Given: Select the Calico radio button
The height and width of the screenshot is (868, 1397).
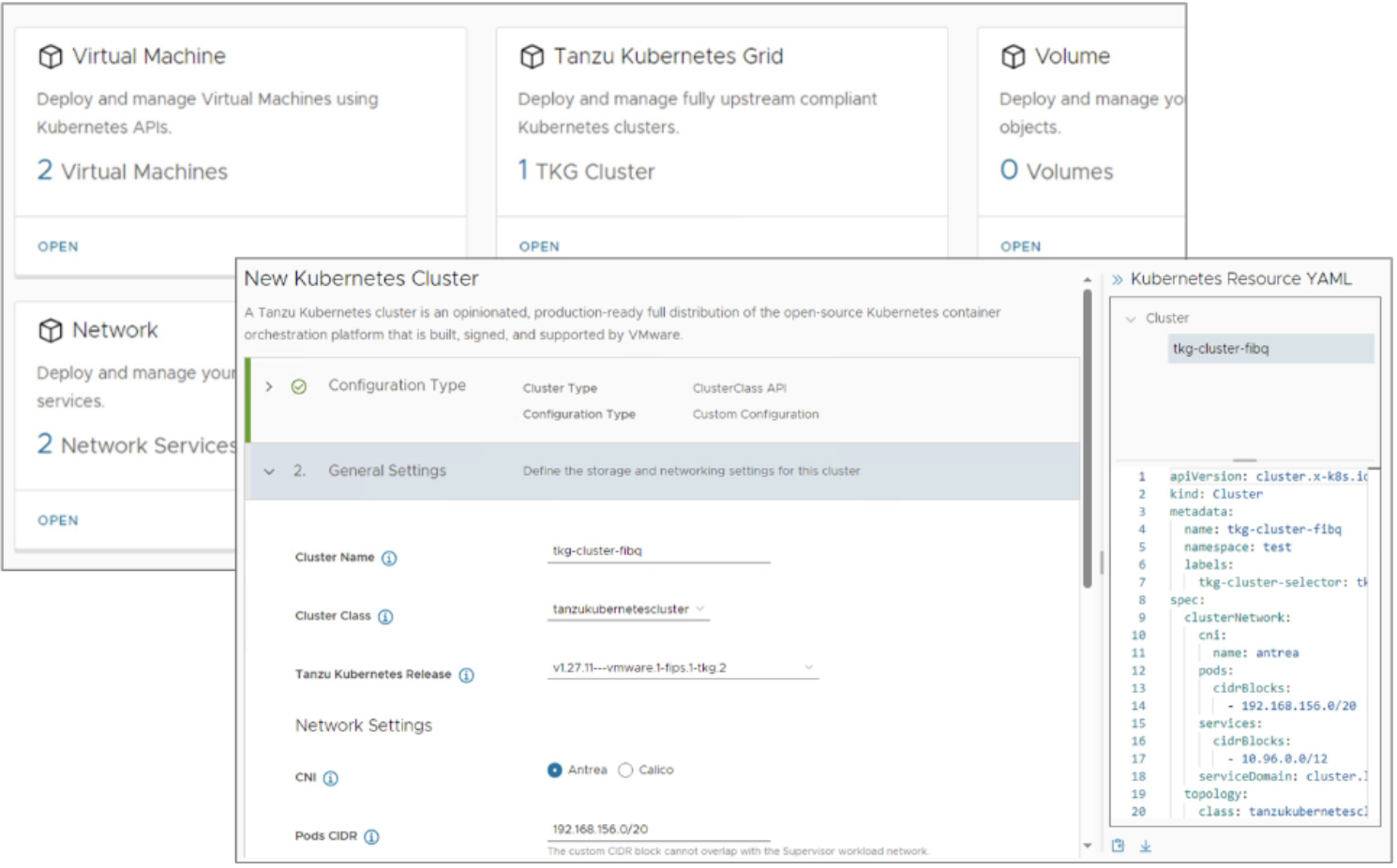Looking at the screenshot, I should point(625,770).
